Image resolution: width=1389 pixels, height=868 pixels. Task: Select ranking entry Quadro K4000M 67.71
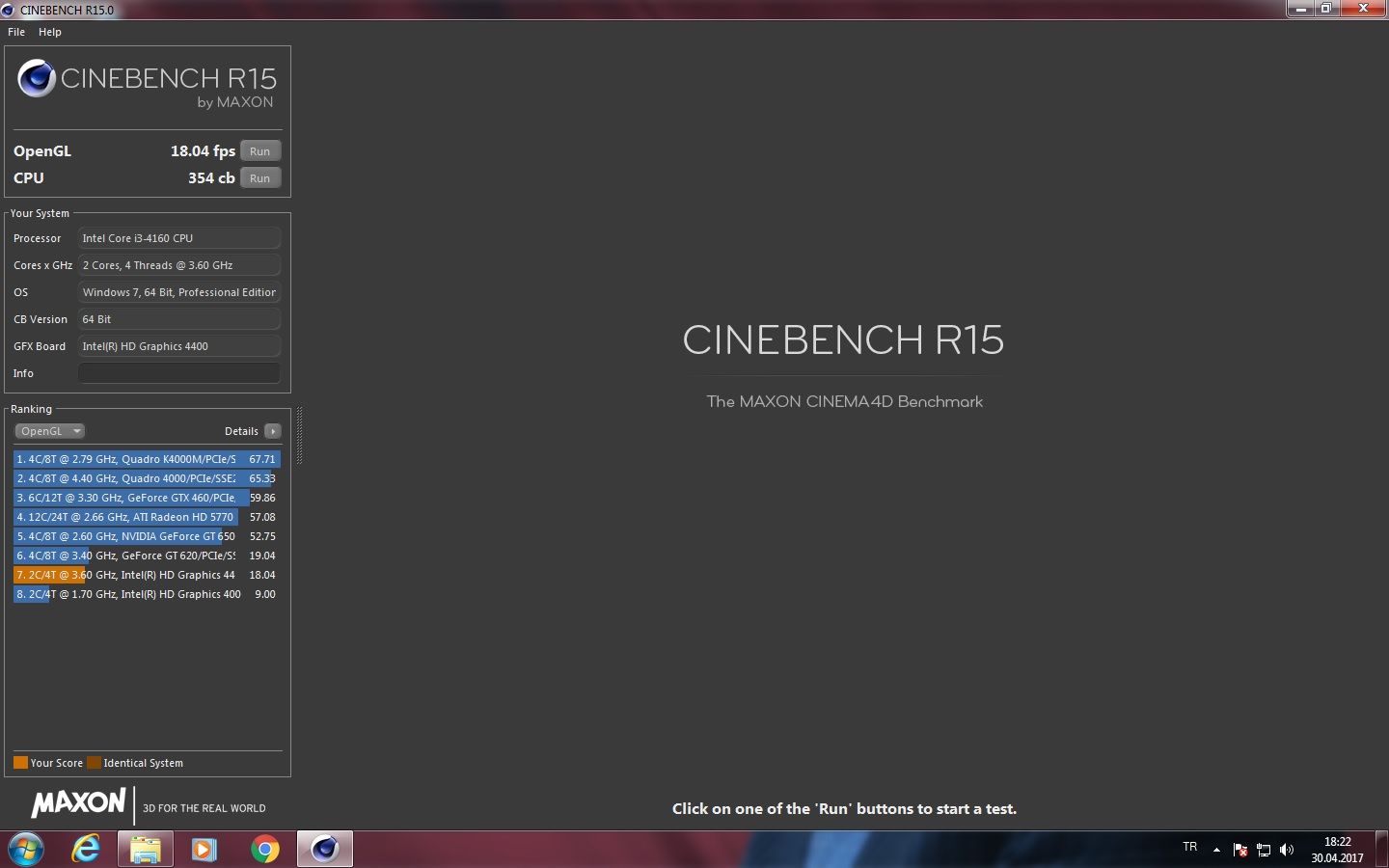(147, 459)
